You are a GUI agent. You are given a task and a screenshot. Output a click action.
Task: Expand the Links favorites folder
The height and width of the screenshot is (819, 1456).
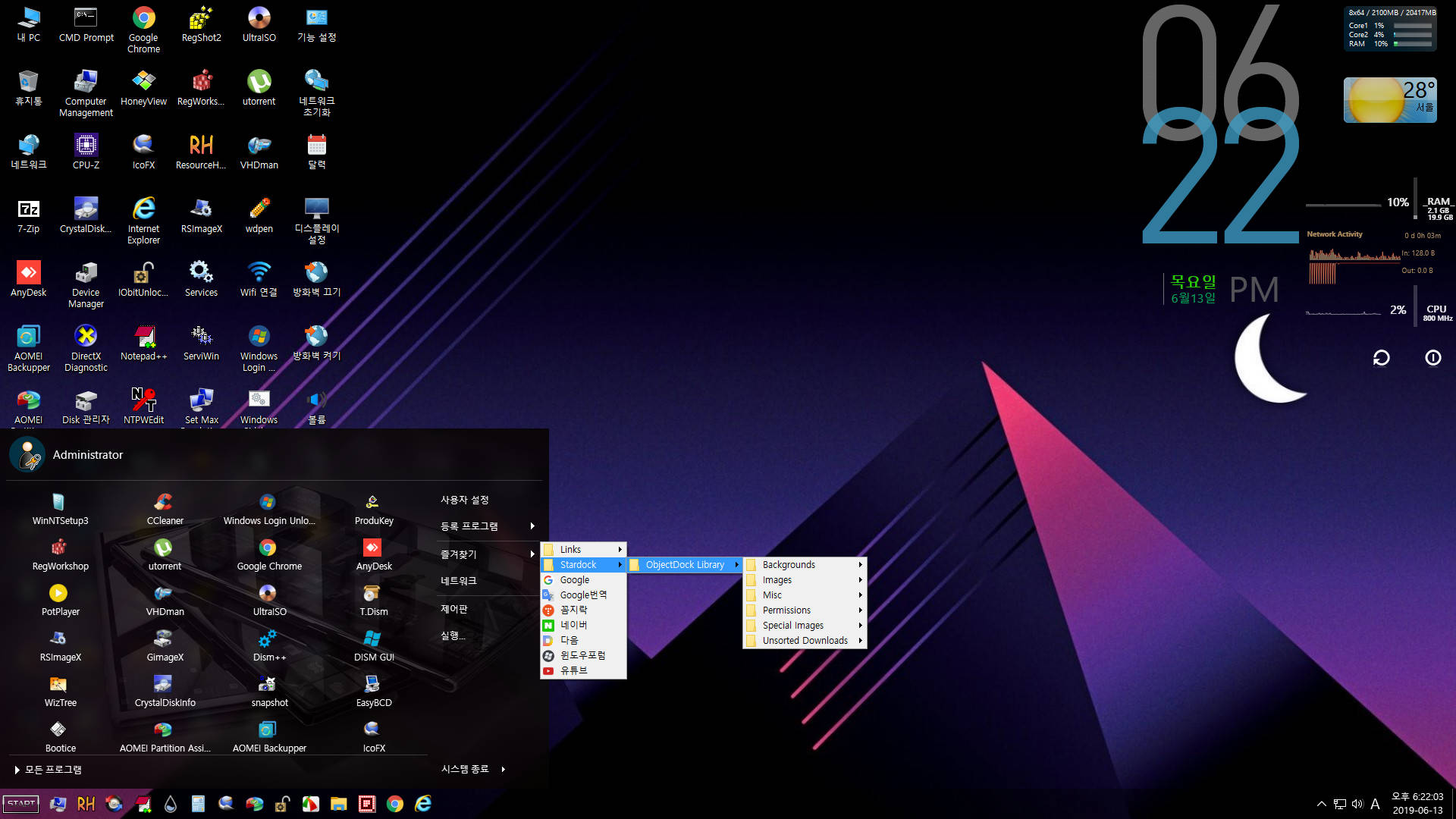coord(583,550)
